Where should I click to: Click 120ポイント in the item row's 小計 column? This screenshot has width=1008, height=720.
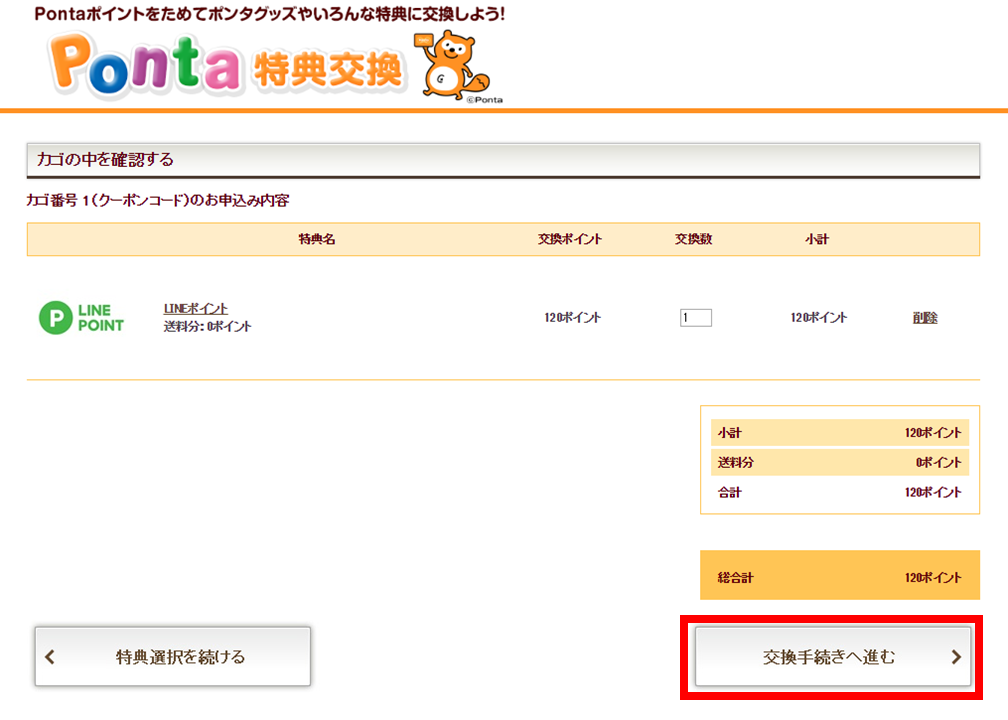tap(819, 318)
